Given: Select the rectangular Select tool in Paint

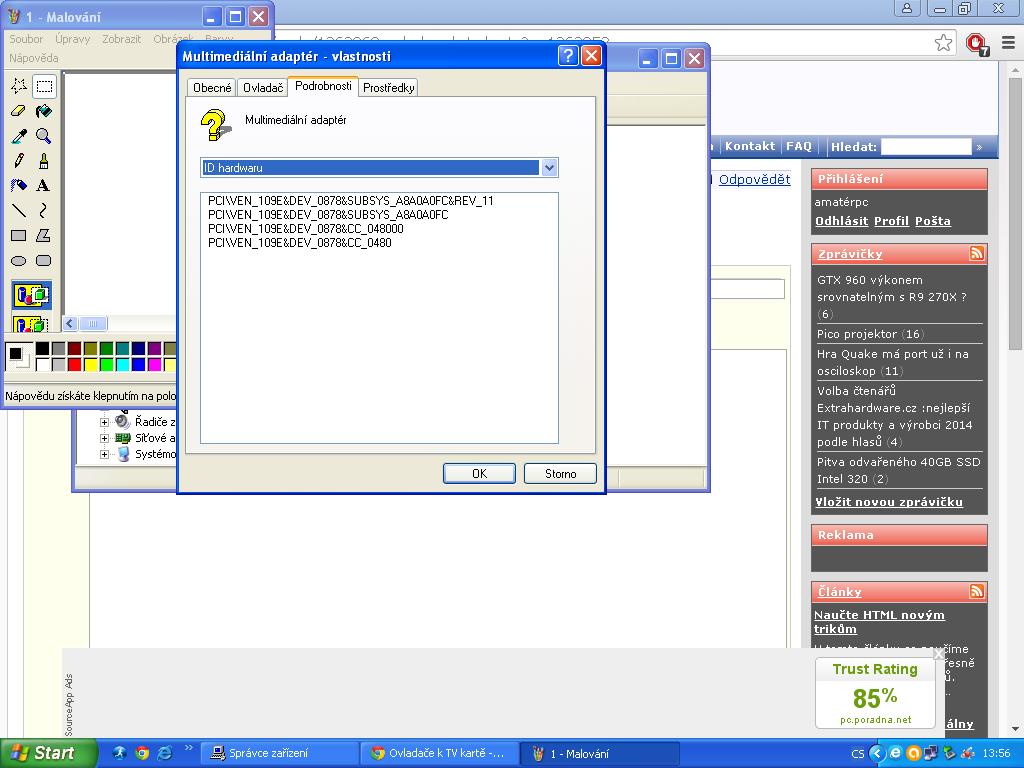Looking at the screenshot, I should 44,86.
